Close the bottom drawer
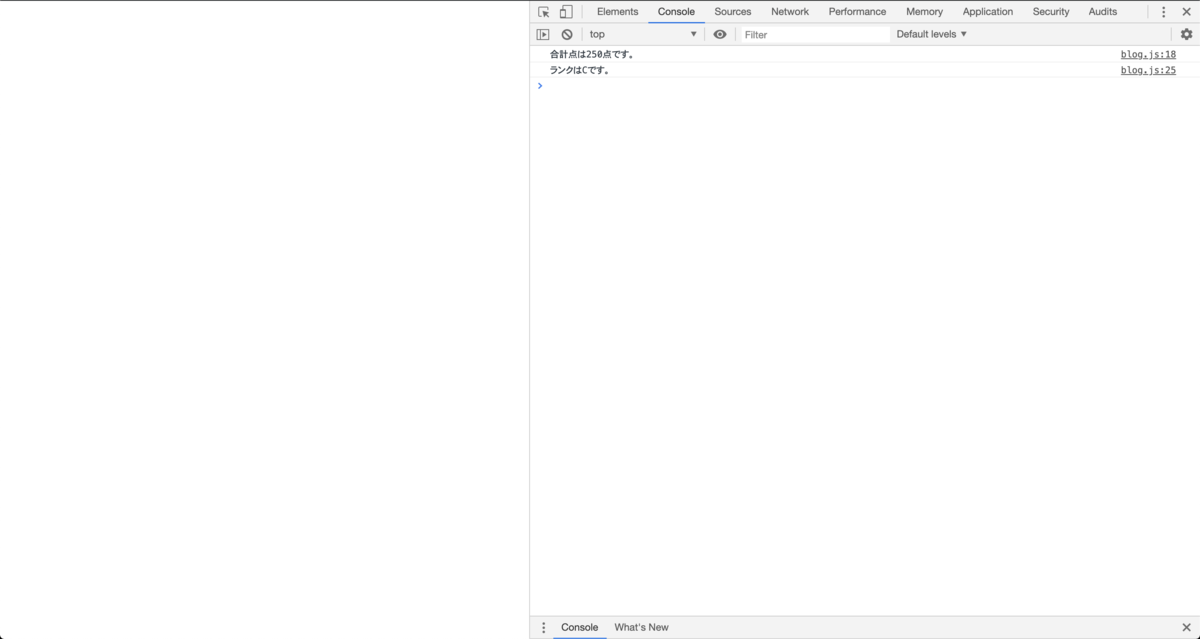The image size is (1200, 639). pyautogui.click(x=1186, y=628)
